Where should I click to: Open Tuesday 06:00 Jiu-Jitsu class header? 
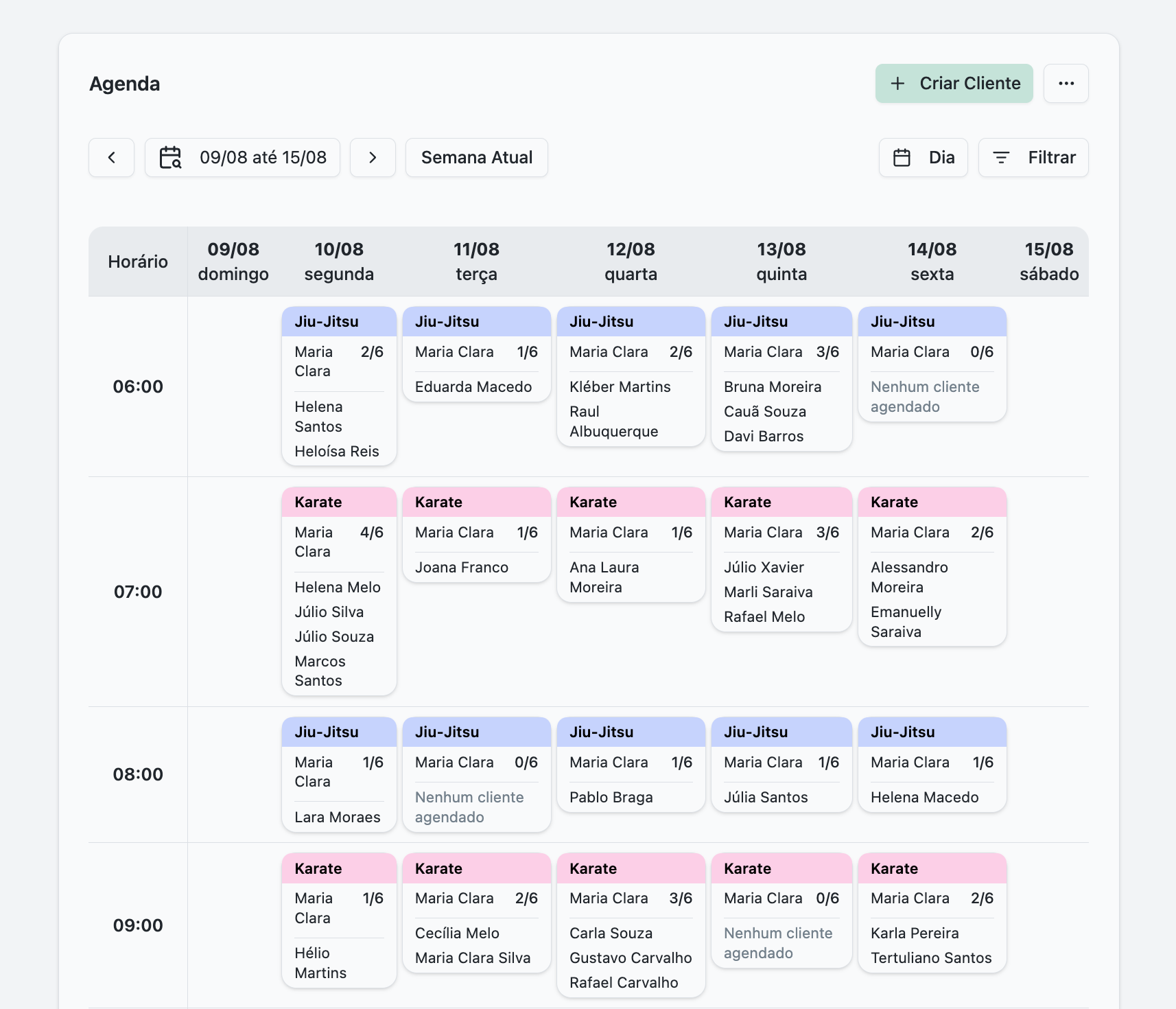(477, 321)
